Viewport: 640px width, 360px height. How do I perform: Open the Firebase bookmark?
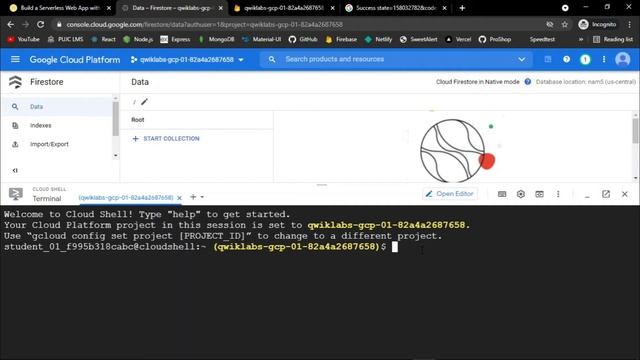[341, 40]
